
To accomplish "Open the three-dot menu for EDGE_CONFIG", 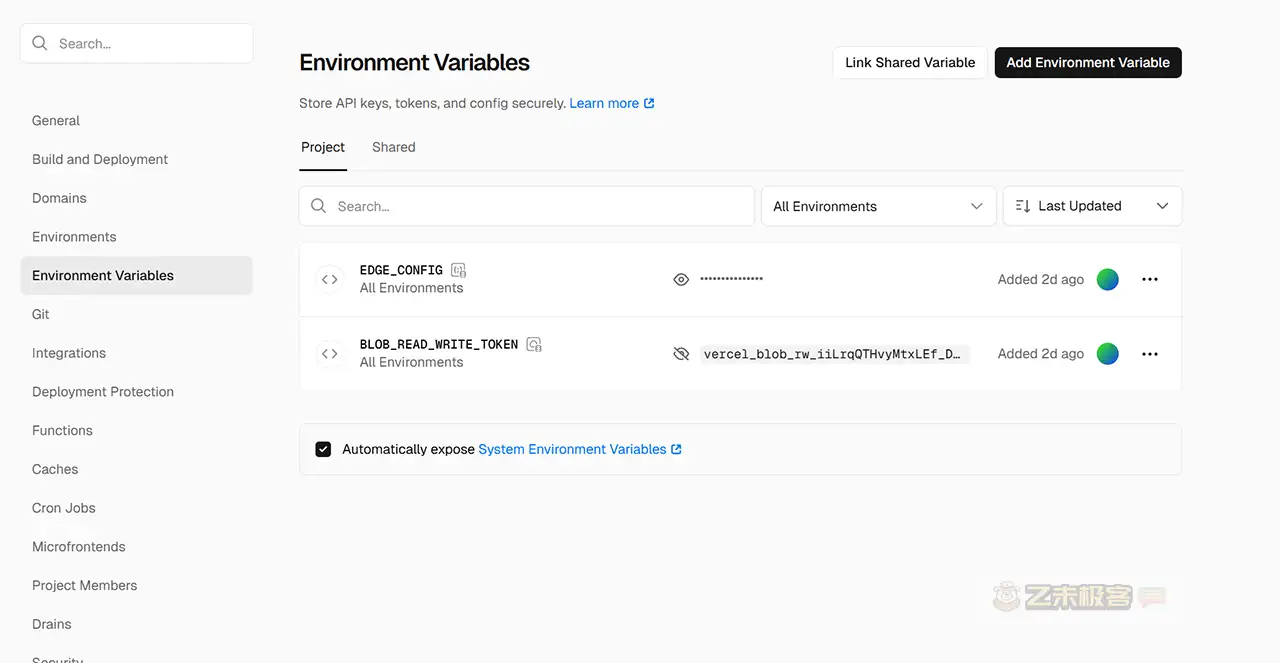I will click(x=1150, y=280).
